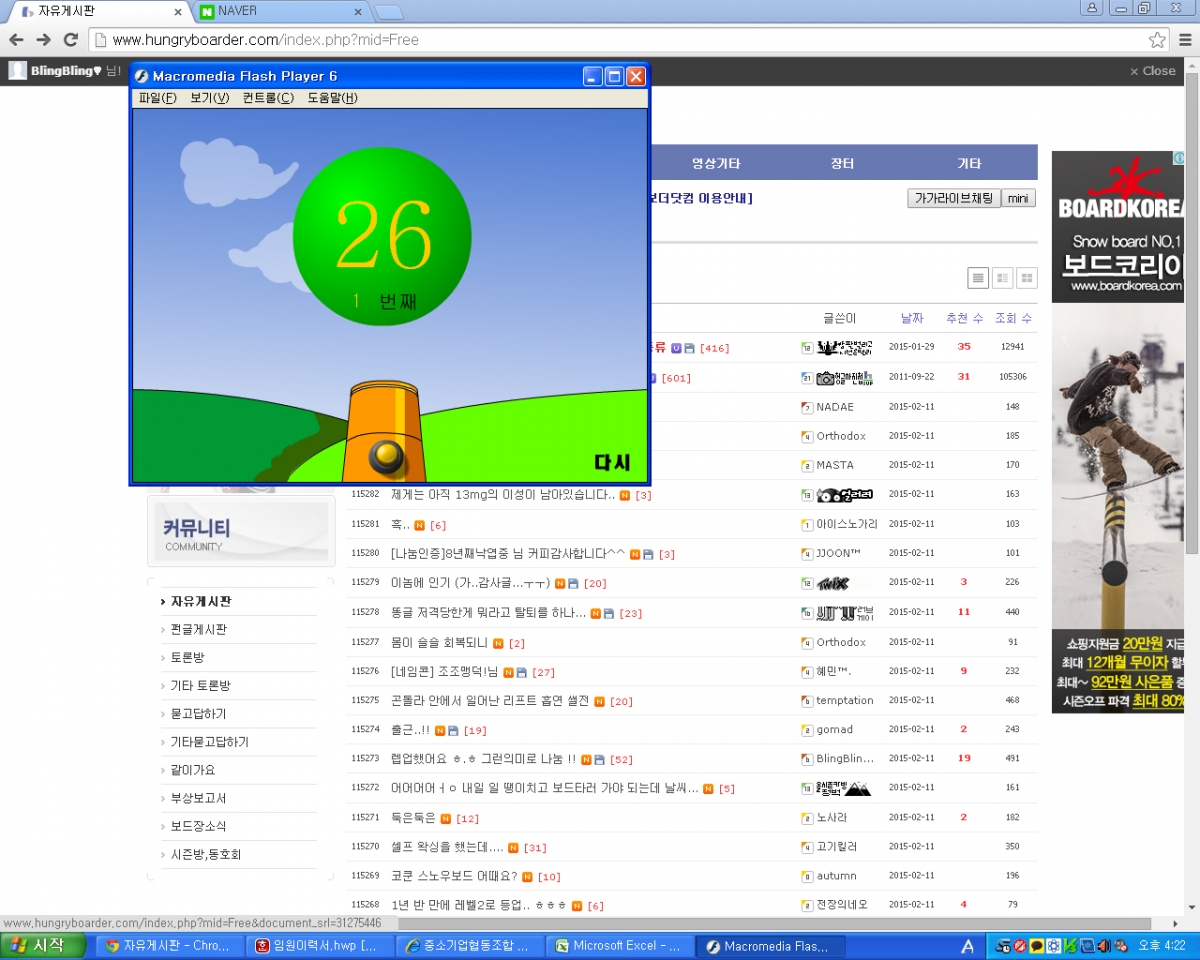The height and width of the screenshot is (960, 1200).
Task: Sort posts by 조회 수 column
Action: (x=1013, y=318)
